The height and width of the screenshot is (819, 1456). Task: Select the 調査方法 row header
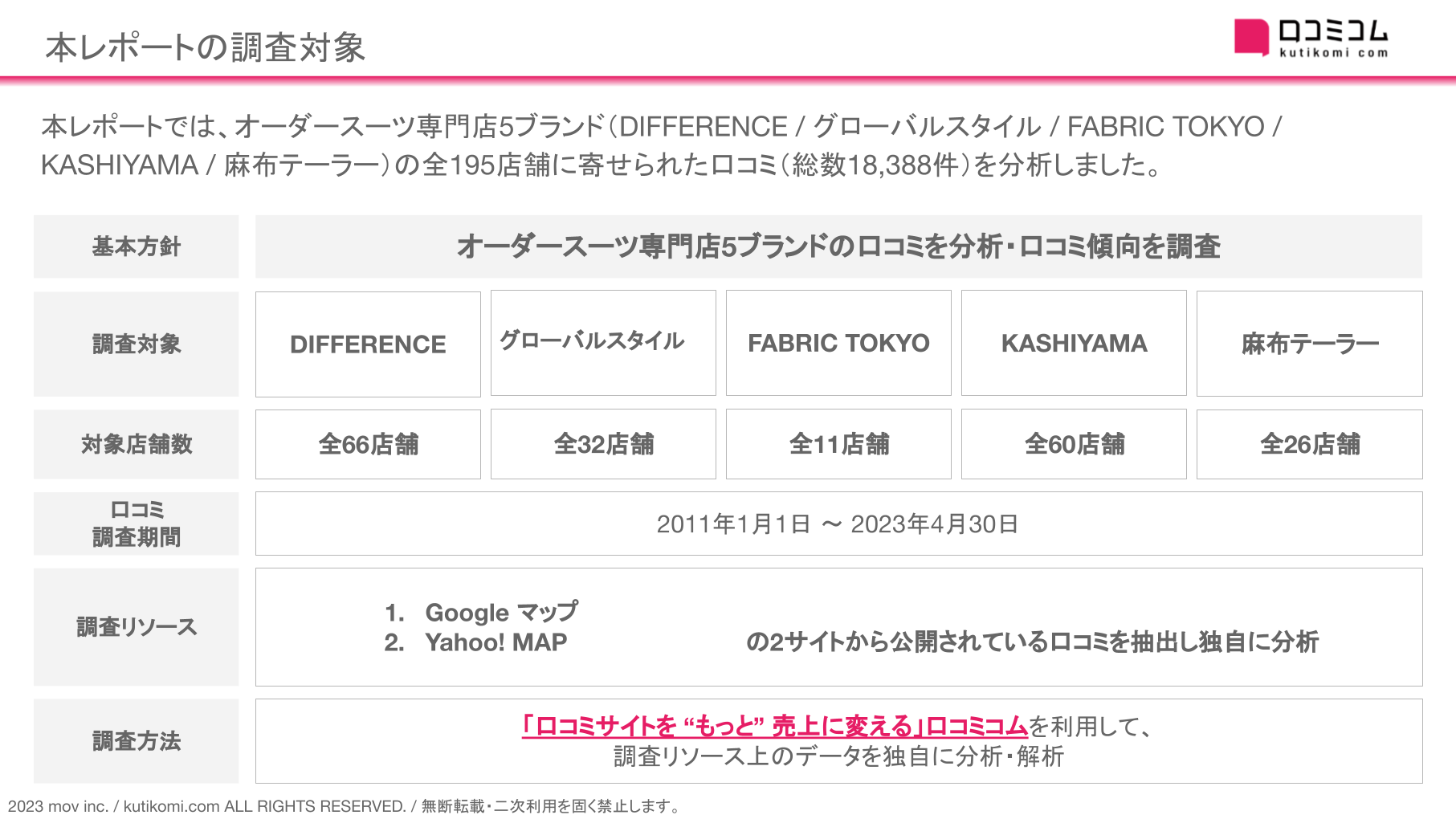(x=137, y=740)
